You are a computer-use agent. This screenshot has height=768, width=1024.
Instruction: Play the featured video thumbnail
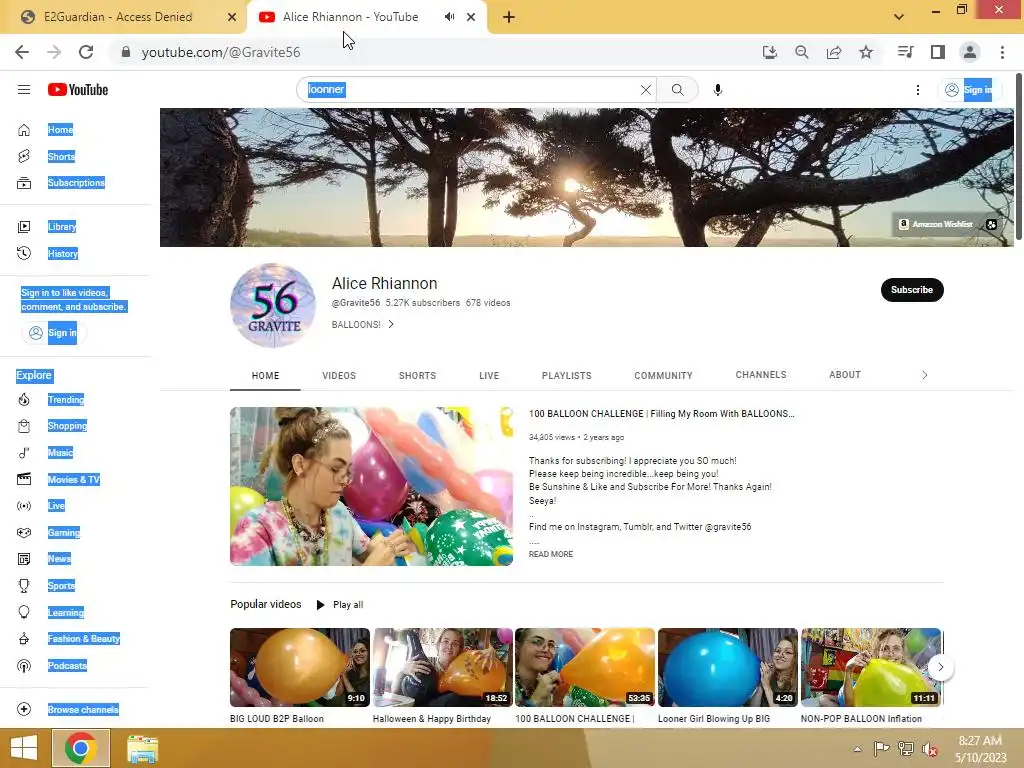(371, 486)
